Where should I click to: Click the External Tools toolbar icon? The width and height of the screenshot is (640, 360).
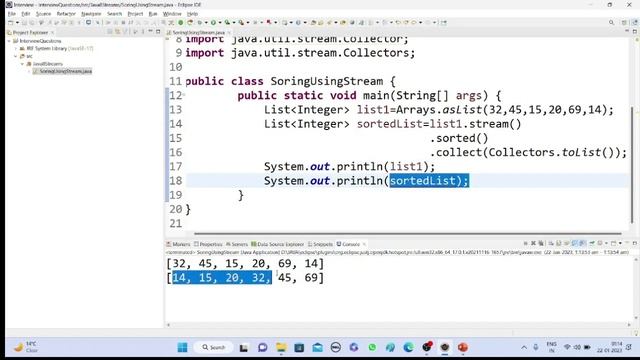pyautogui.click(x=241, y=22)
